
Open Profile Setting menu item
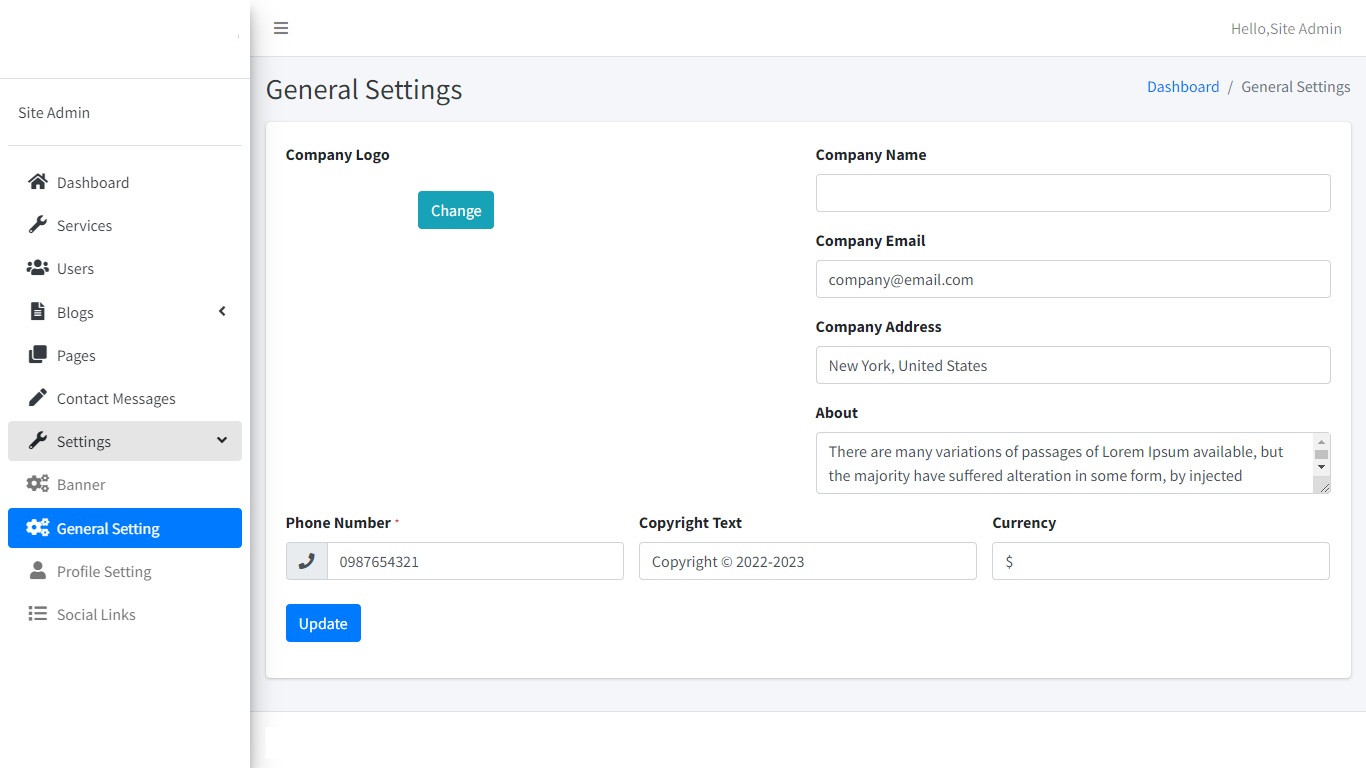(x=104, y=571)
